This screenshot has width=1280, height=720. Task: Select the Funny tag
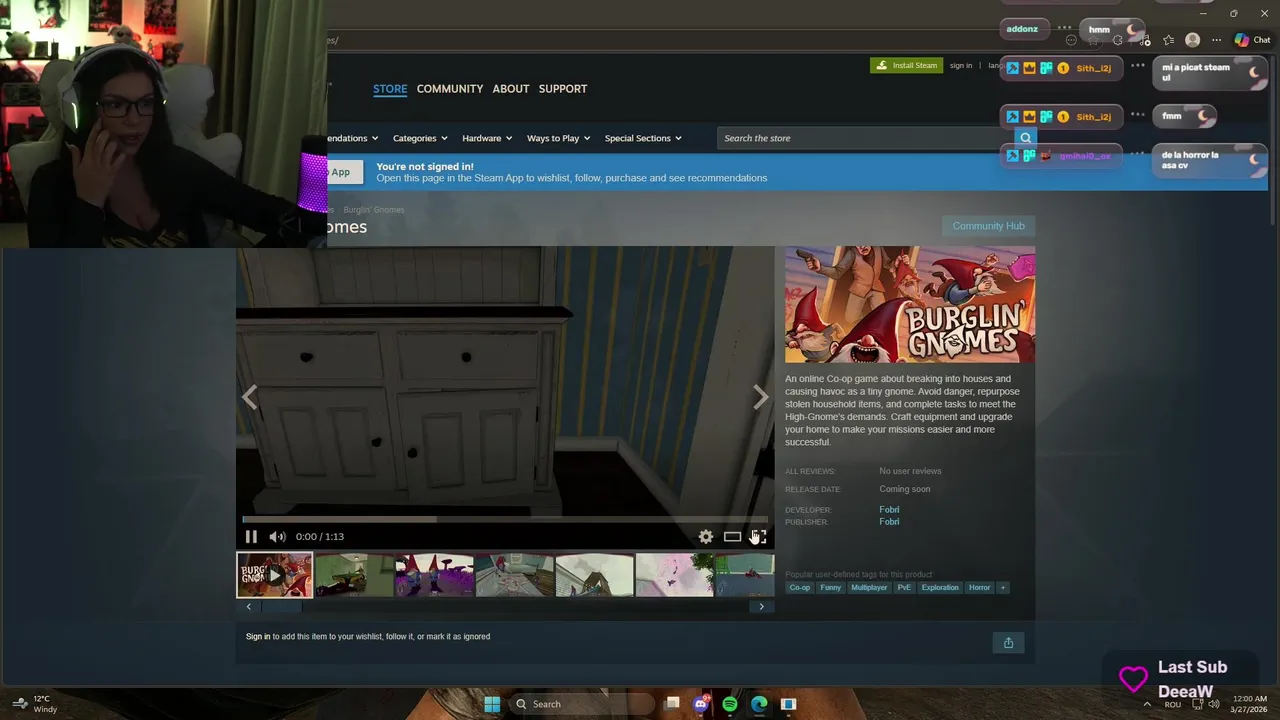(x=831, y=588)
